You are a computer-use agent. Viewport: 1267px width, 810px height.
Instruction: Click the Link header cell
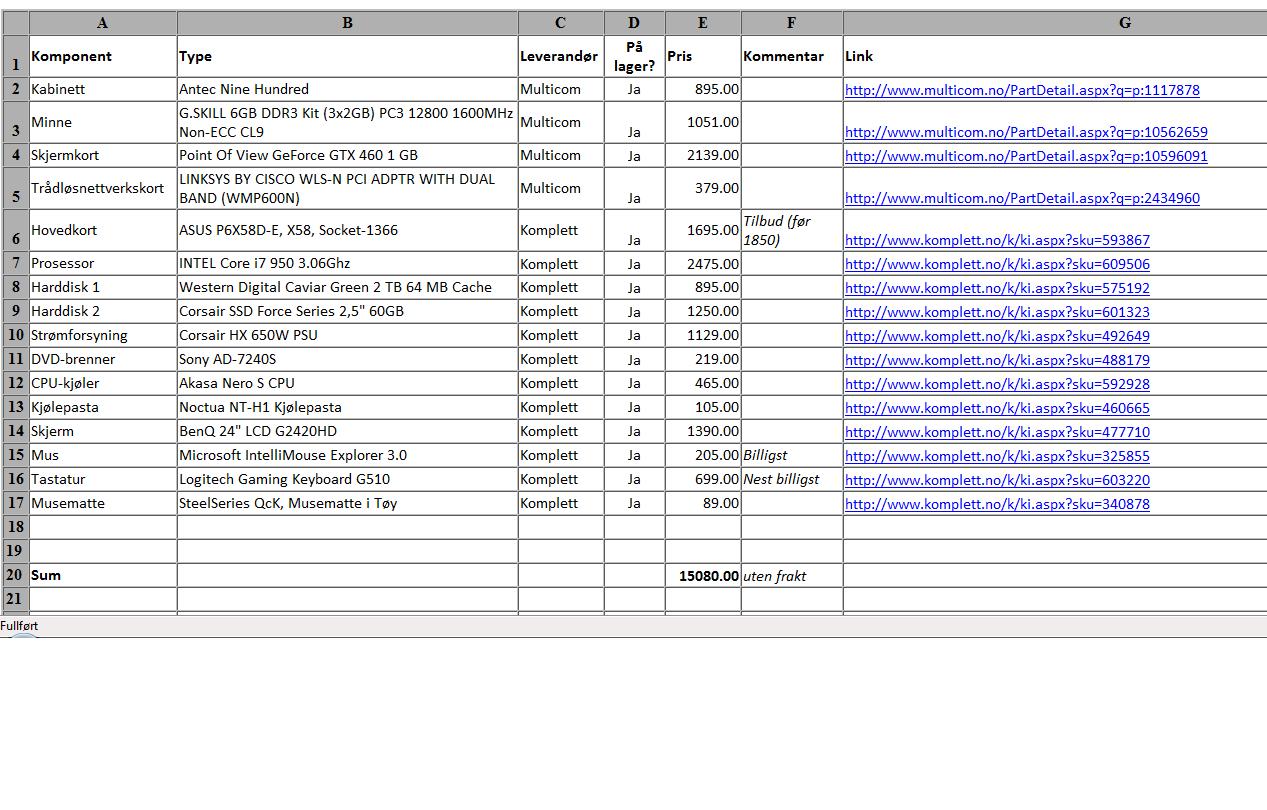click(x=1055, y=56)
